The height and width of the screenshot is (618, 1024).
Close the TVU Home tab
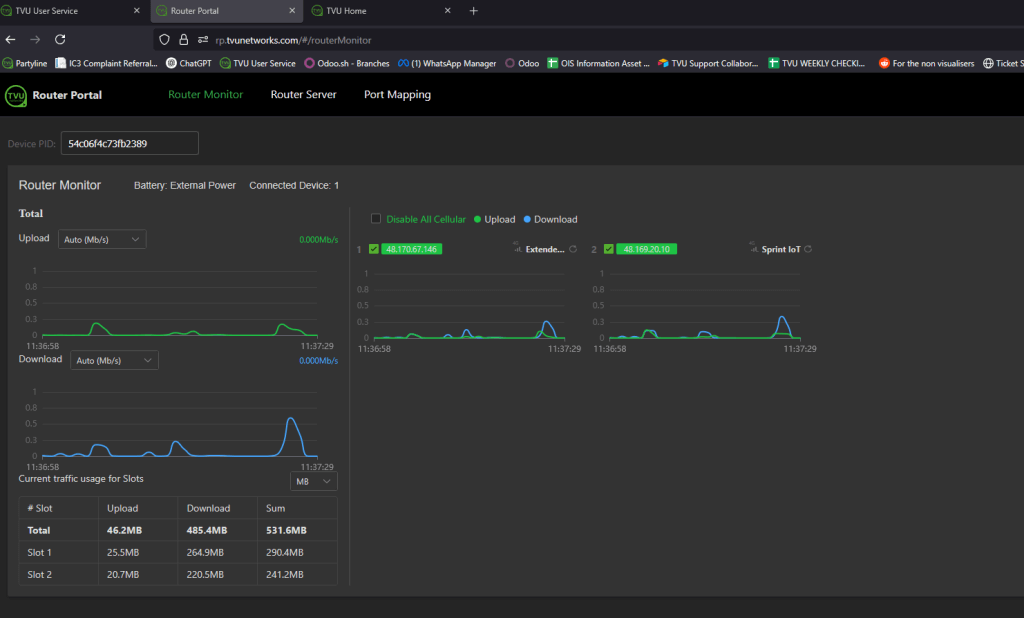tap(447, 10)
